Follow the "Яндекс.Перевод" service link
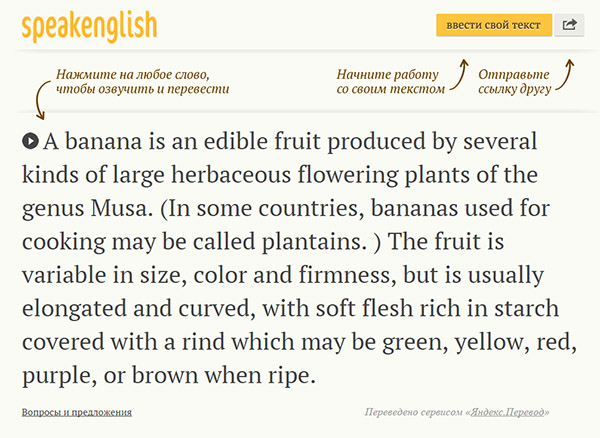This screenshot has height=438, width=600. pyautogui.click(x=508, y=412)
